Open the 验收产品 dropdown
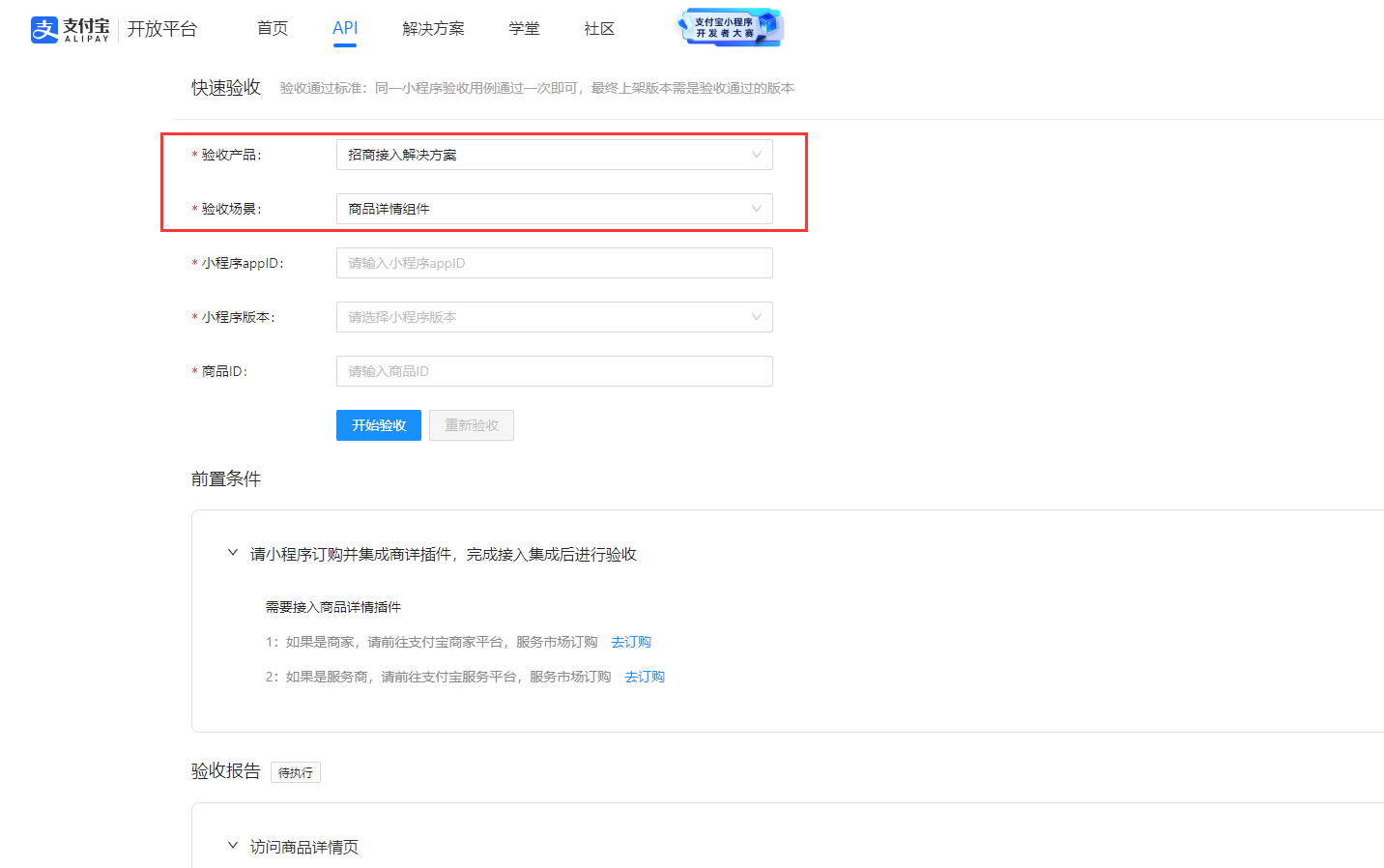Image resolution: width=1384 pixels, height=868 pixels. (554, 155)
